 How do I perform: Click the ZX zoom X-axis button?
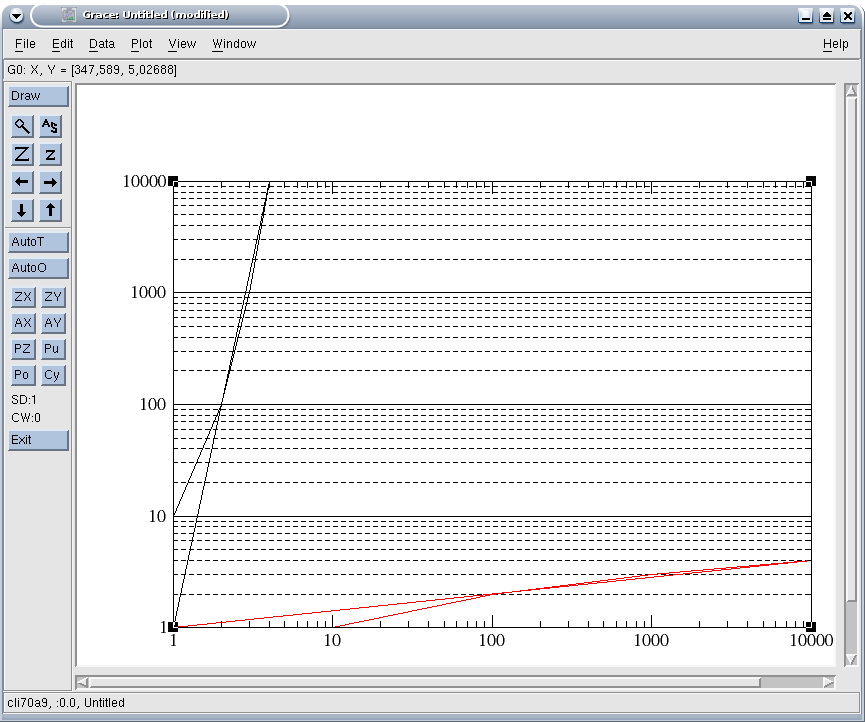pos(23,297)
